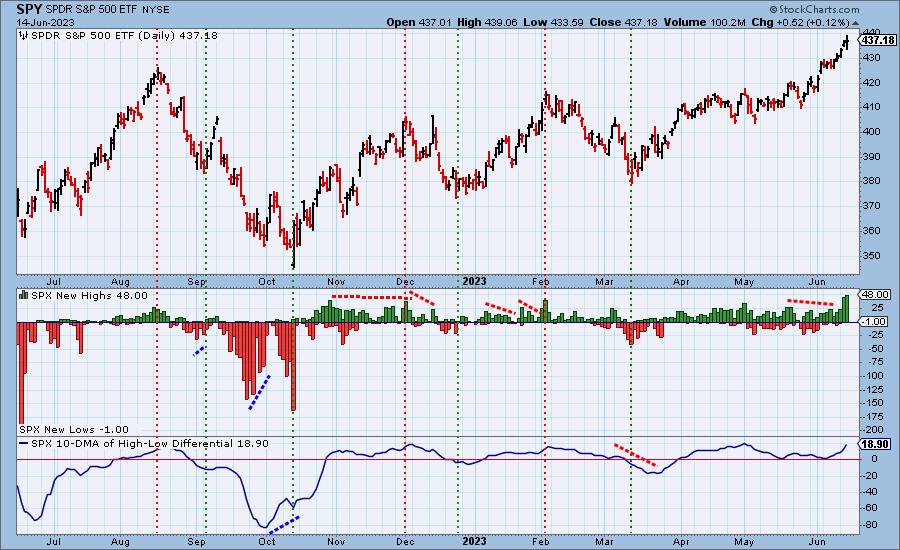Viewport: 900px width, 550px height.
Task: Click the Open value 437.01
Action: (x=435, y=22)
